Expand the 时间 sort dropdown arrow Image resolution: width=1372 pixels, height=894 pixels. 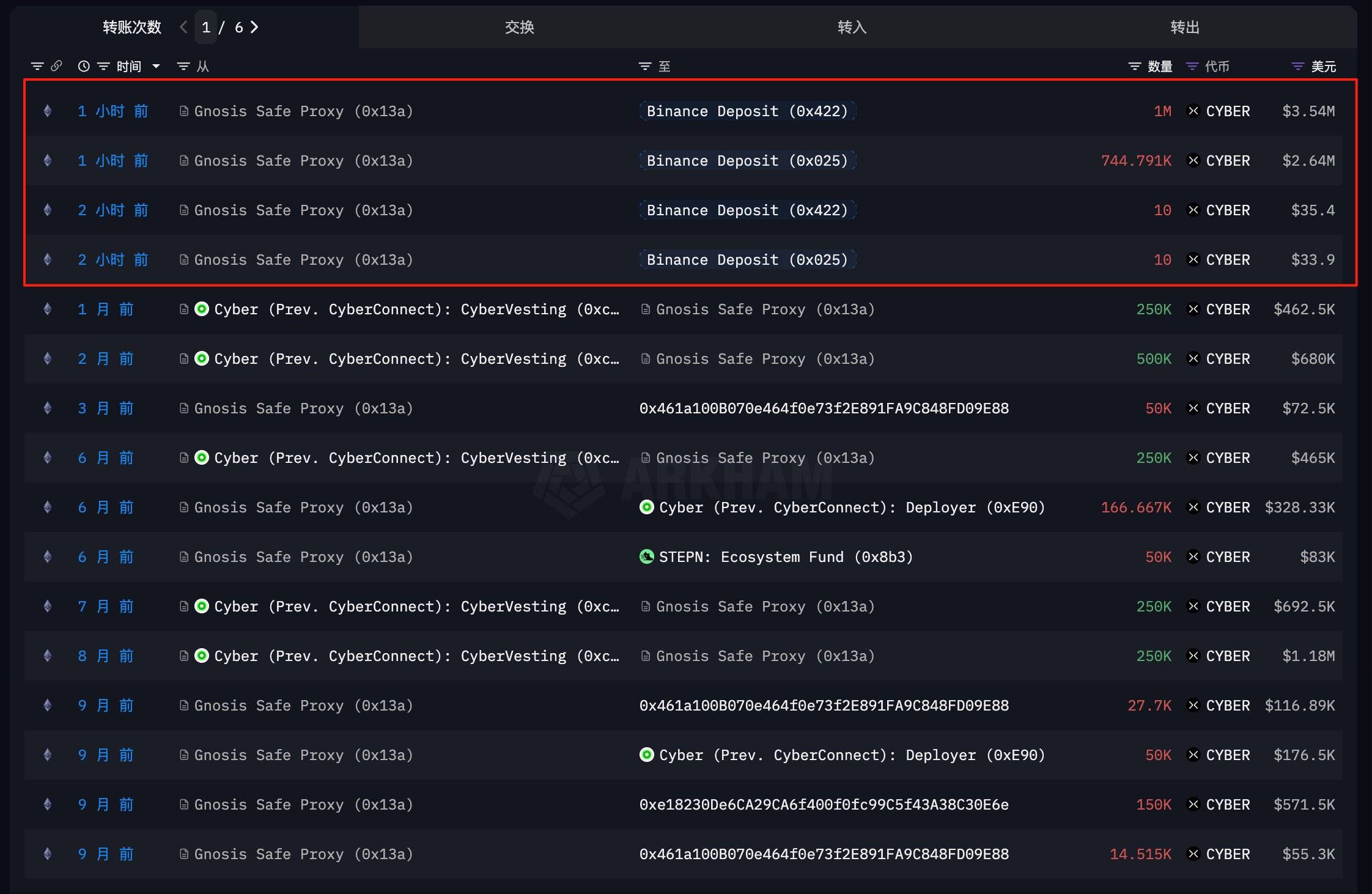(156, 66)
